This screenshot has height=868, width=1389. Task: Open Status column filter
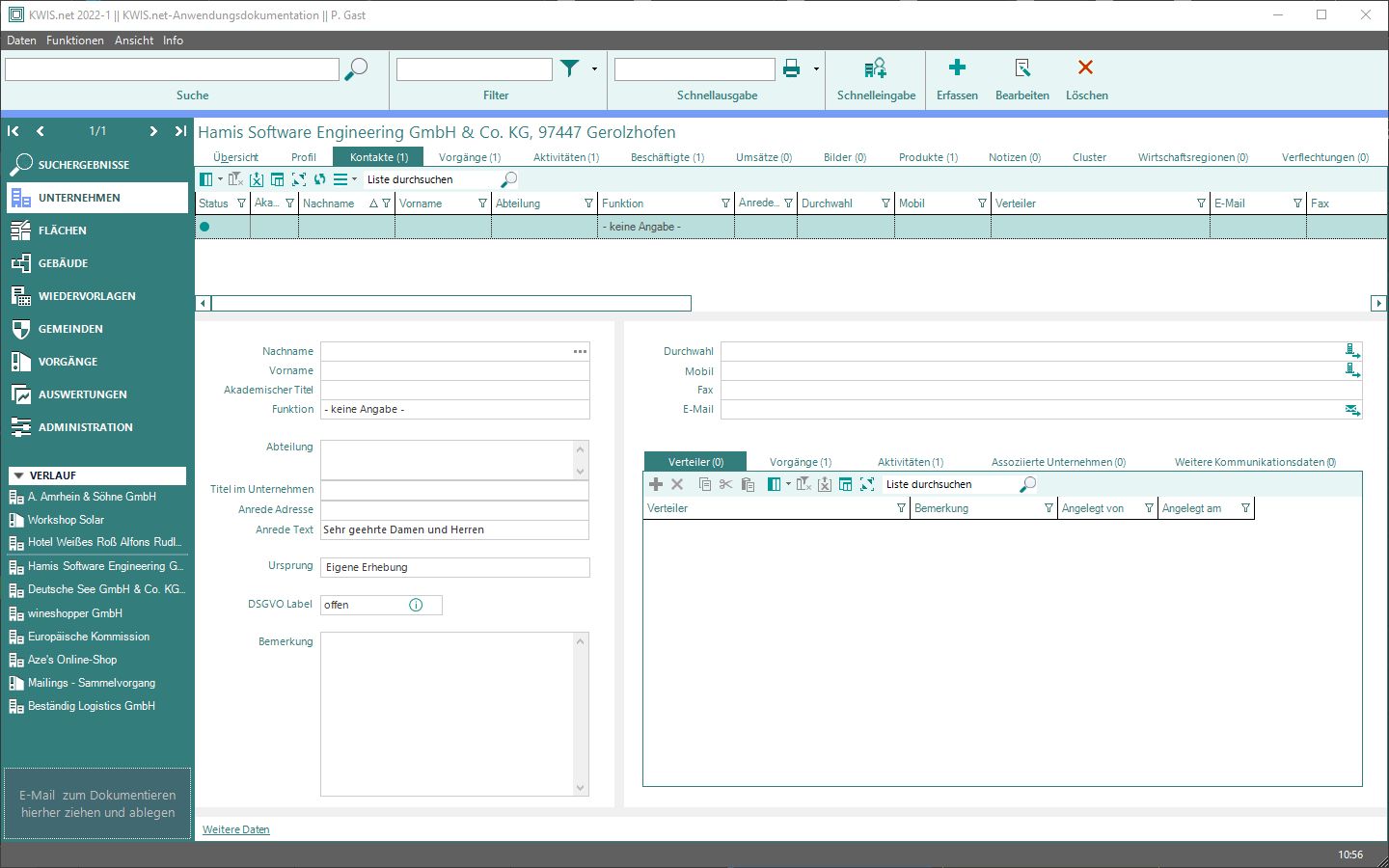coord(241,203)
